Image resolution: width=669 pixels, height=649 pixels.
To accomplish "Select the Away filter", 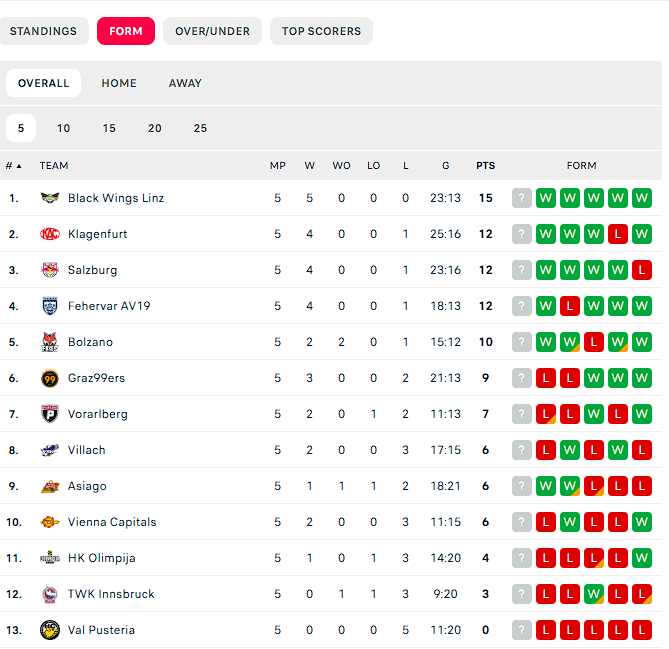I will 185,83.
